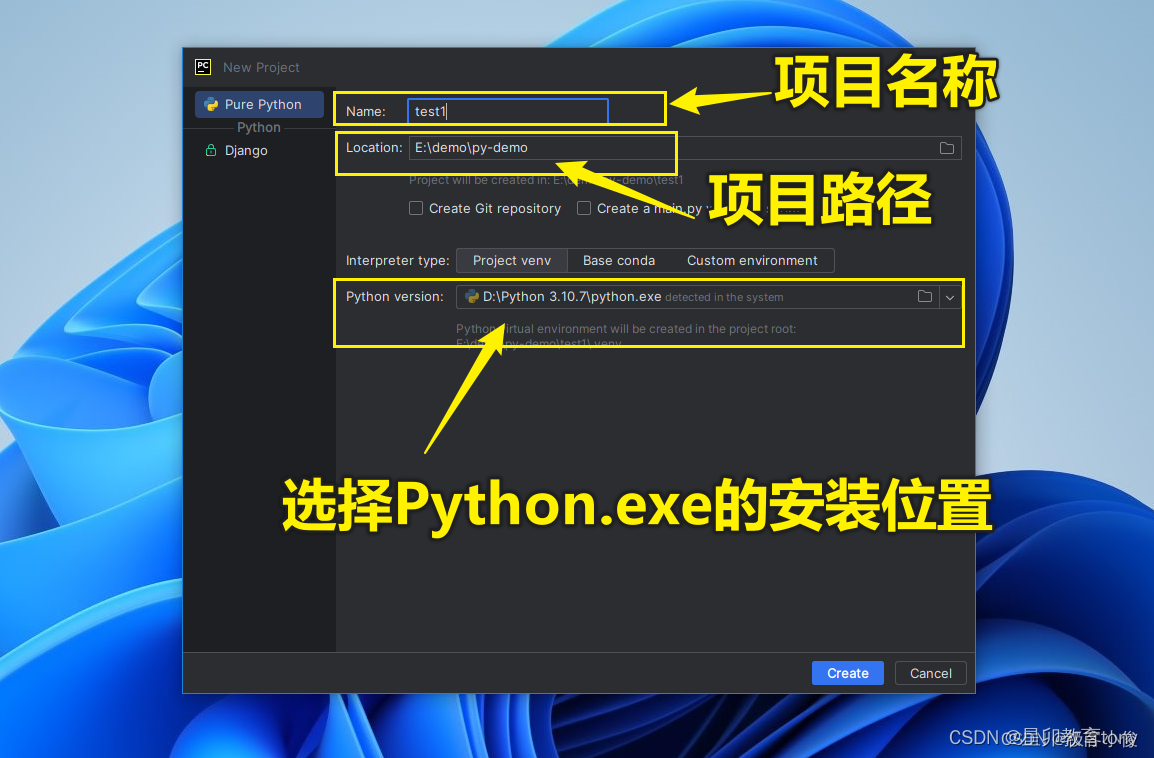Toggle Create a main.py checkbox

[584, 208]
